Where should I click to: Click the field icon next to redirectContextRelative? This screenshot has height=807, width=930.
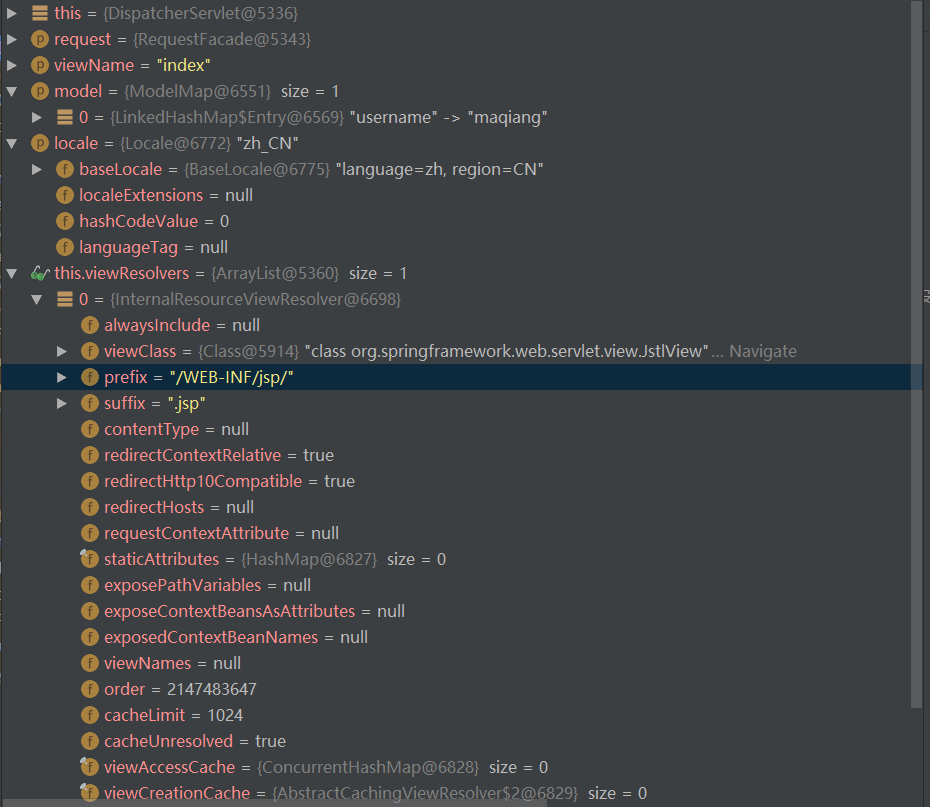point(90,455)
